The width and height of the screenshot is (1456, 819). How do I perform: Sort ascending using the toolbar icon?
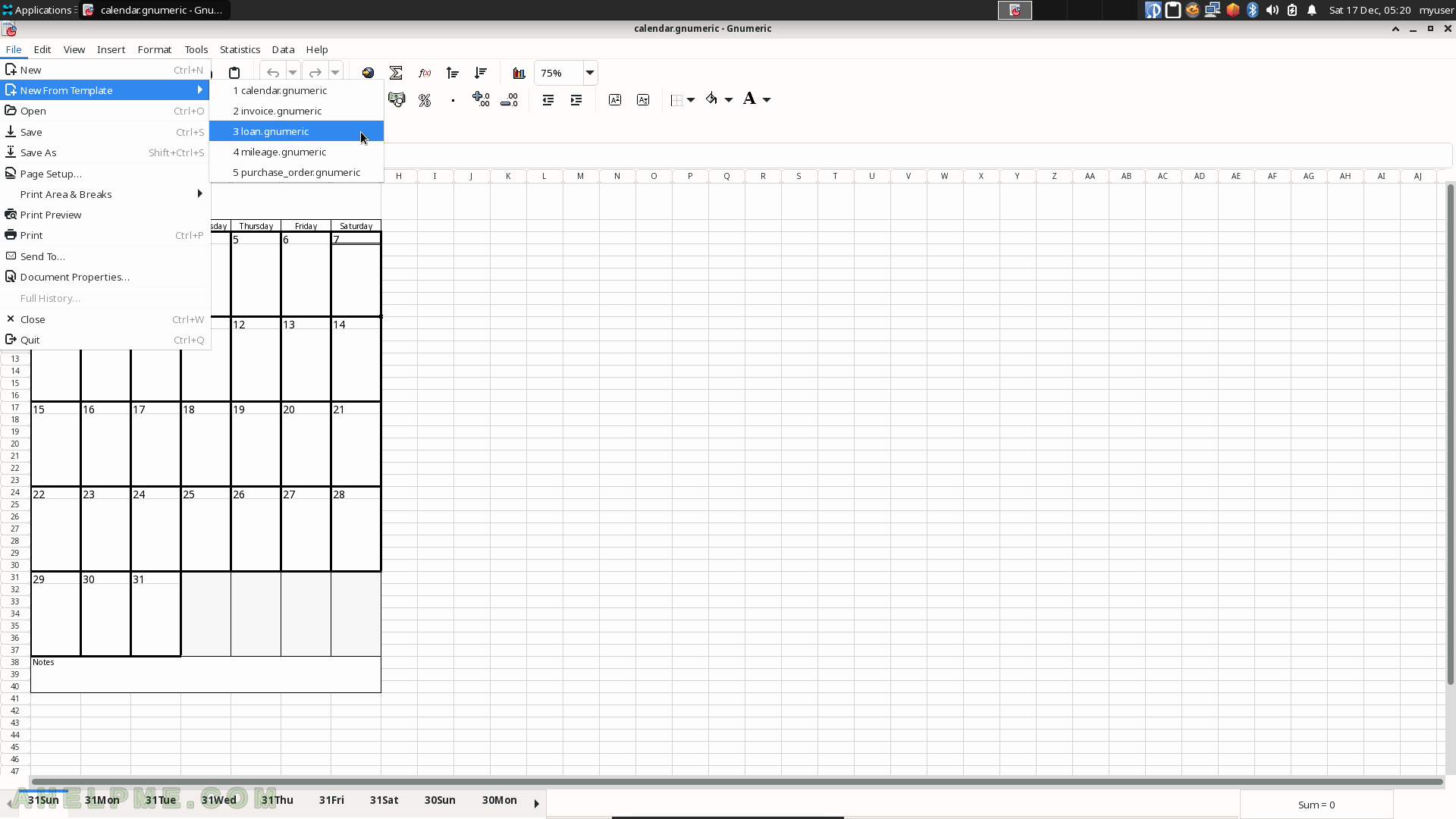(453, 73)
